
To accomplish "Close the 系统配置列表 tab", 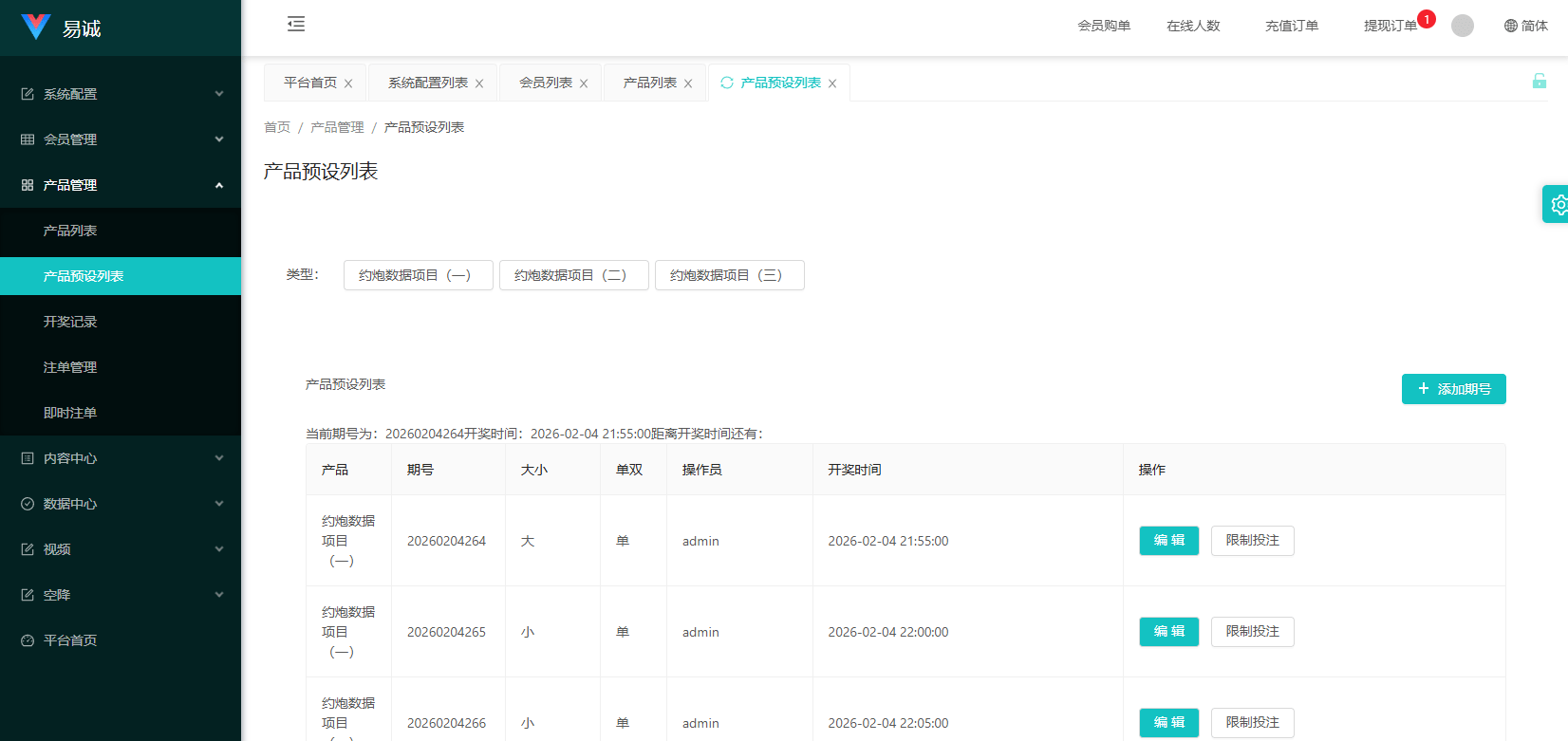I will tap(479, 83).
